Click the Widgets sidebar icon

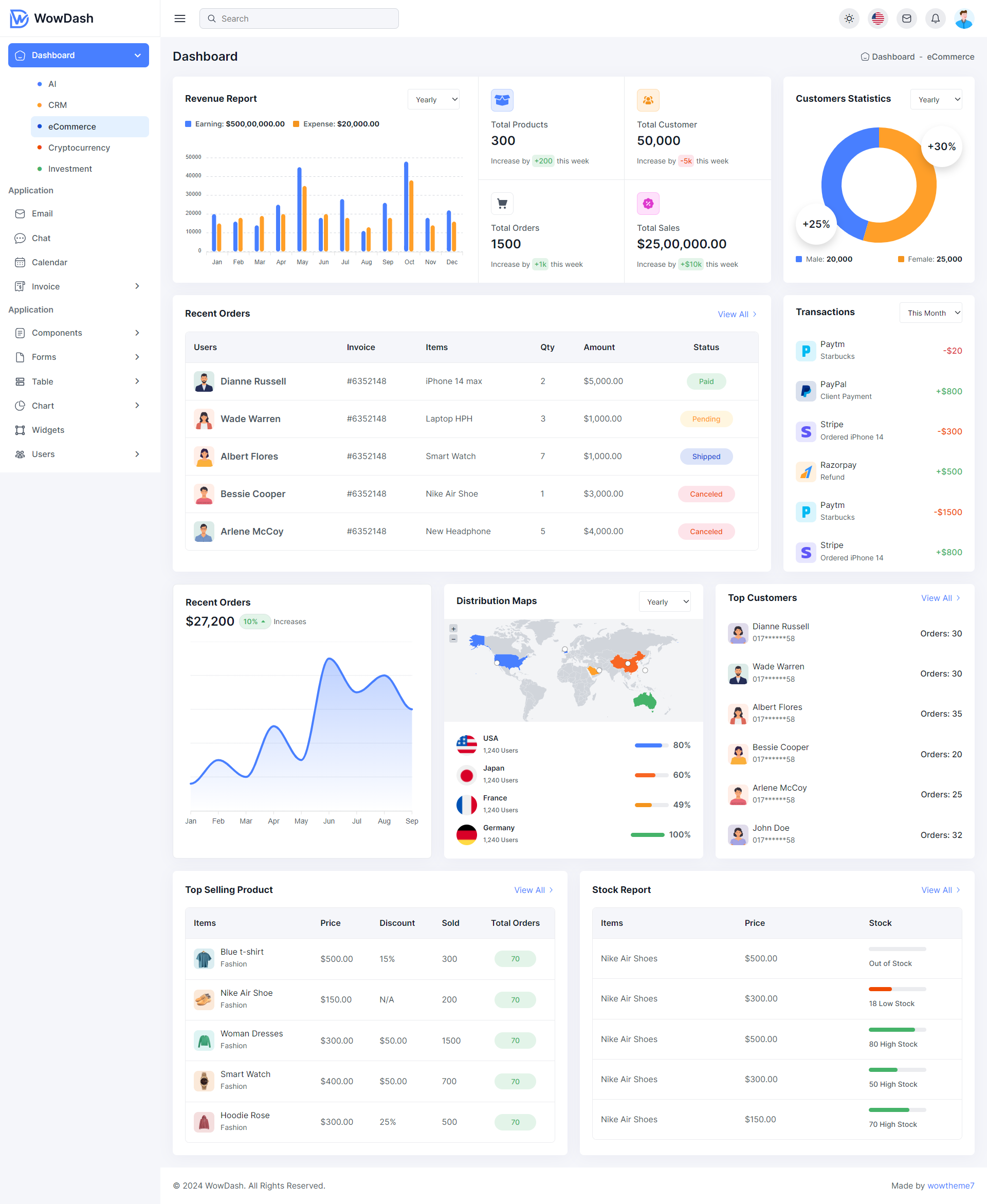(21, 430)
